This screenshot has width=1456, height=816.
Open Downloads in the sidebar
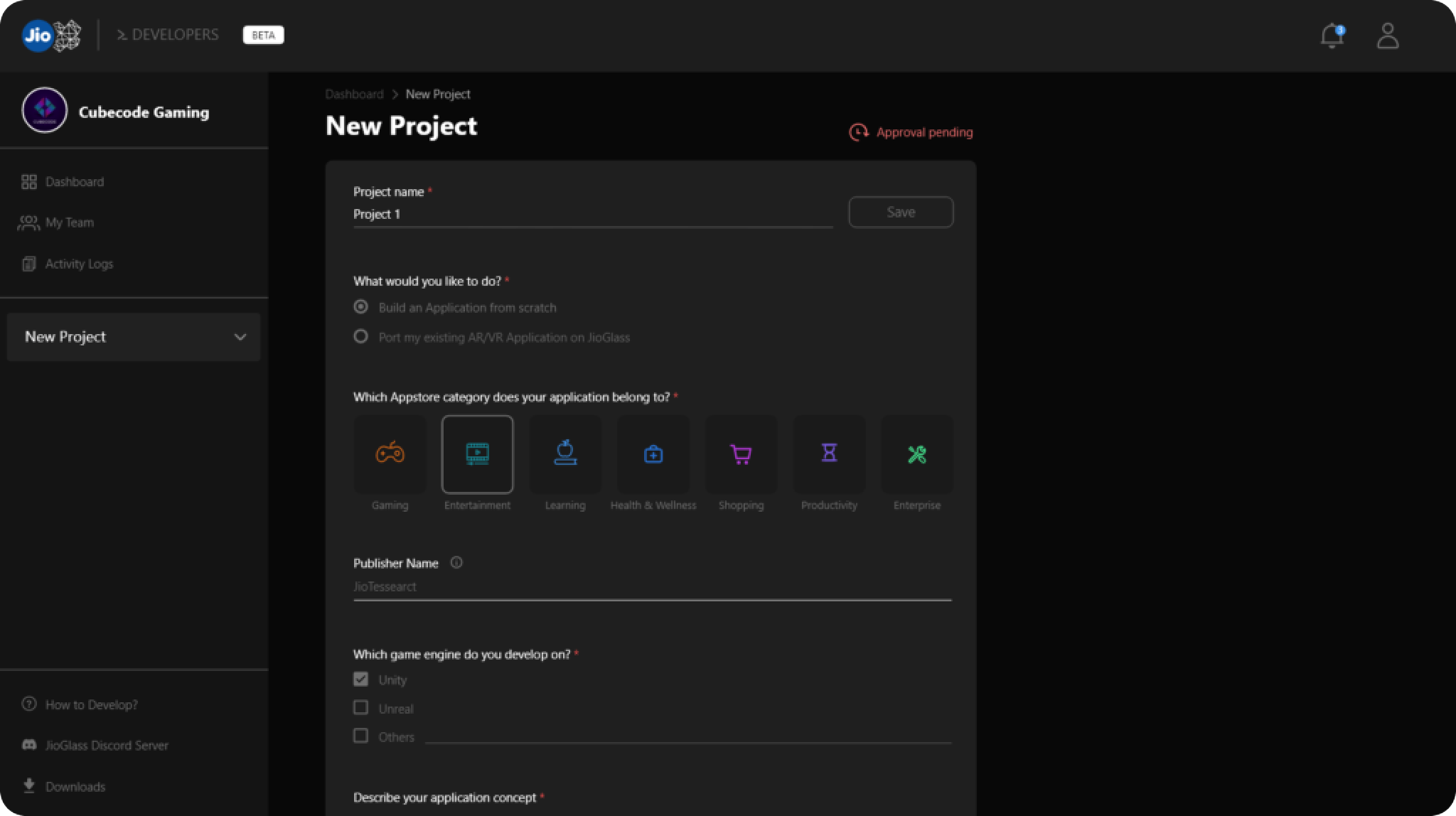(x=64, y=786)
